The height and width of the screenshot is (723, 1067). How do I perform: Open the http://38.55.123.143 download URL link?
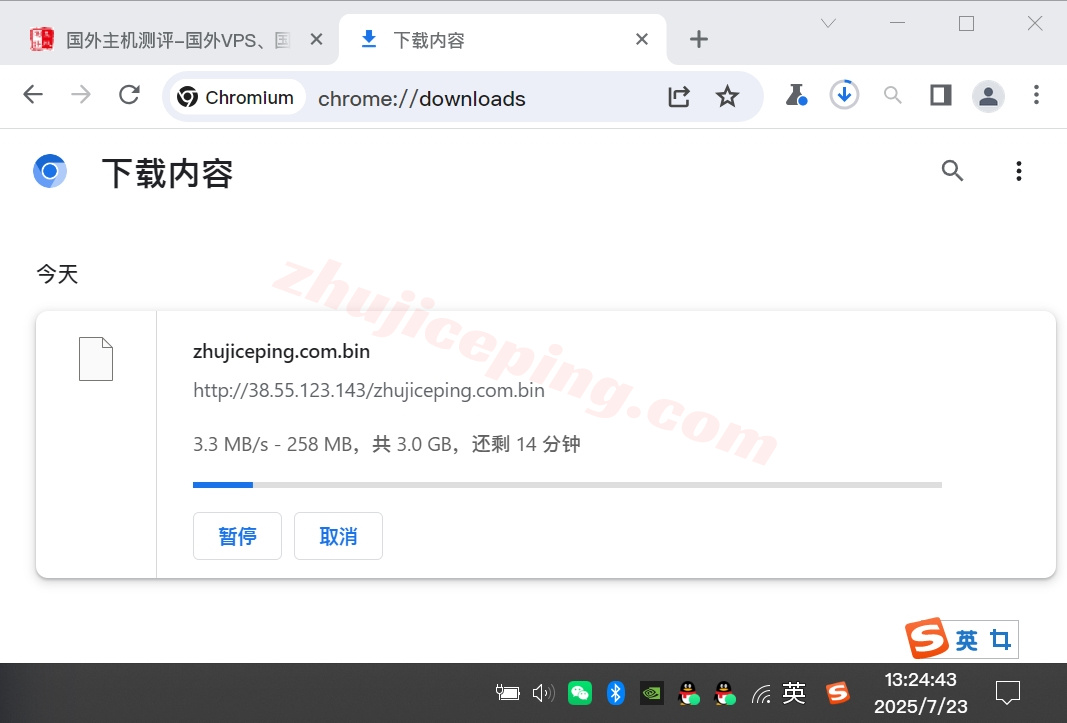pos(369,390)
